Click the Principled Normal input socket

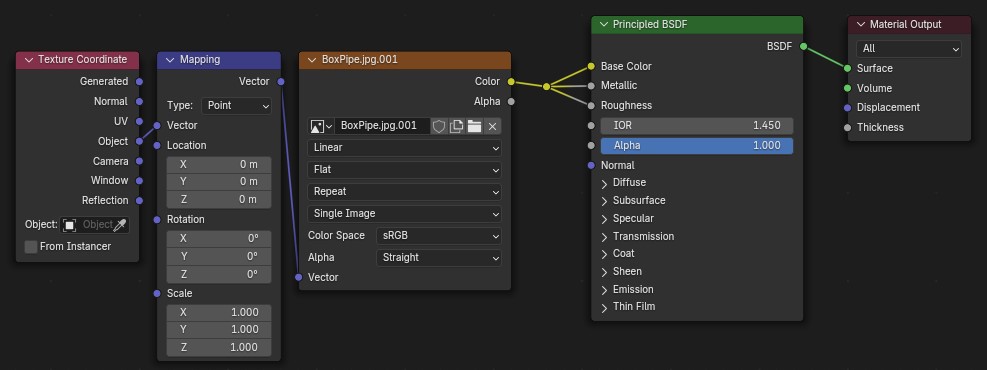coord(591,165)
